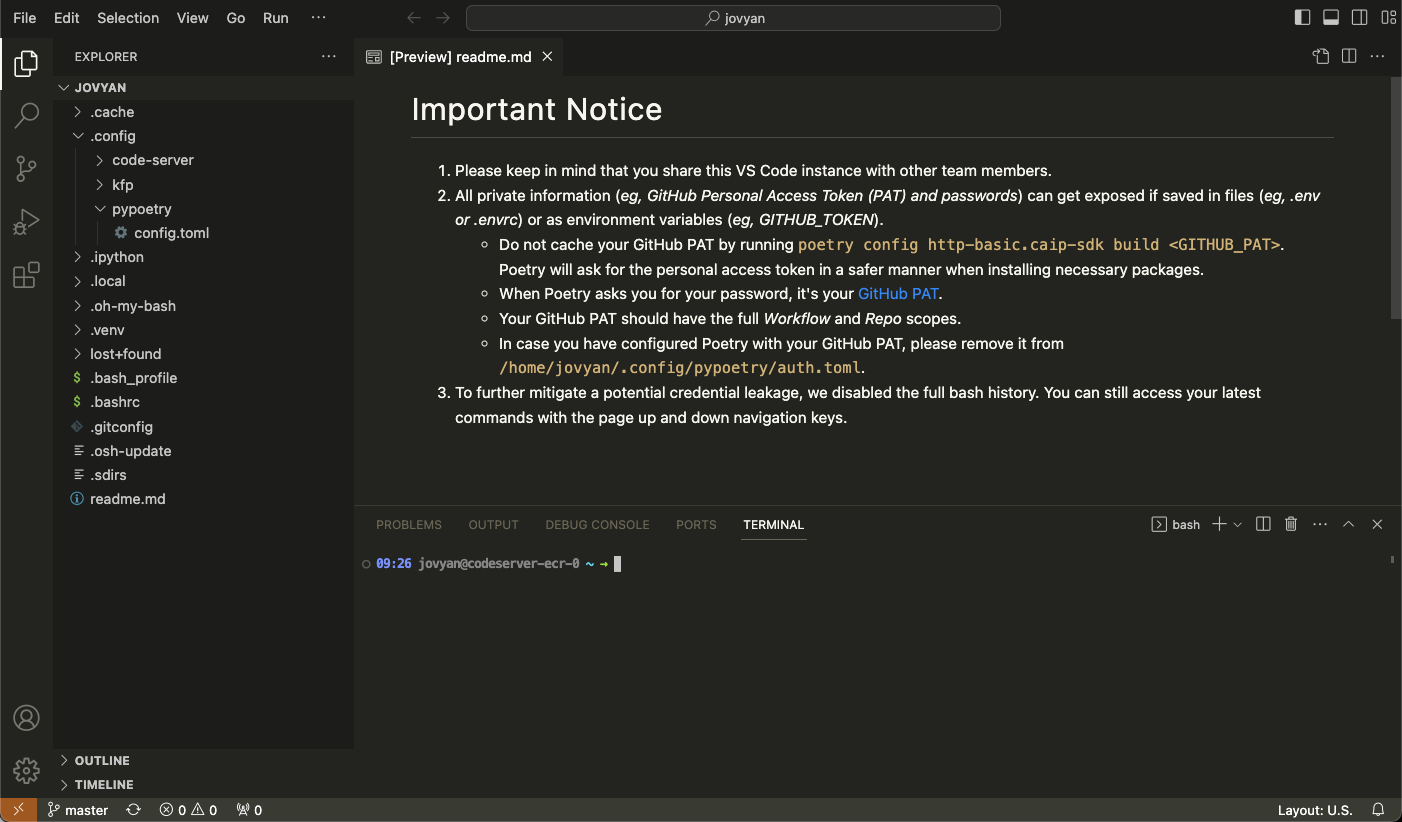Image resolution: width=1402 pixels, height=822 pixels.
Task: Click the Synchronize Changes icon in status bar
Action: (133, 810)
